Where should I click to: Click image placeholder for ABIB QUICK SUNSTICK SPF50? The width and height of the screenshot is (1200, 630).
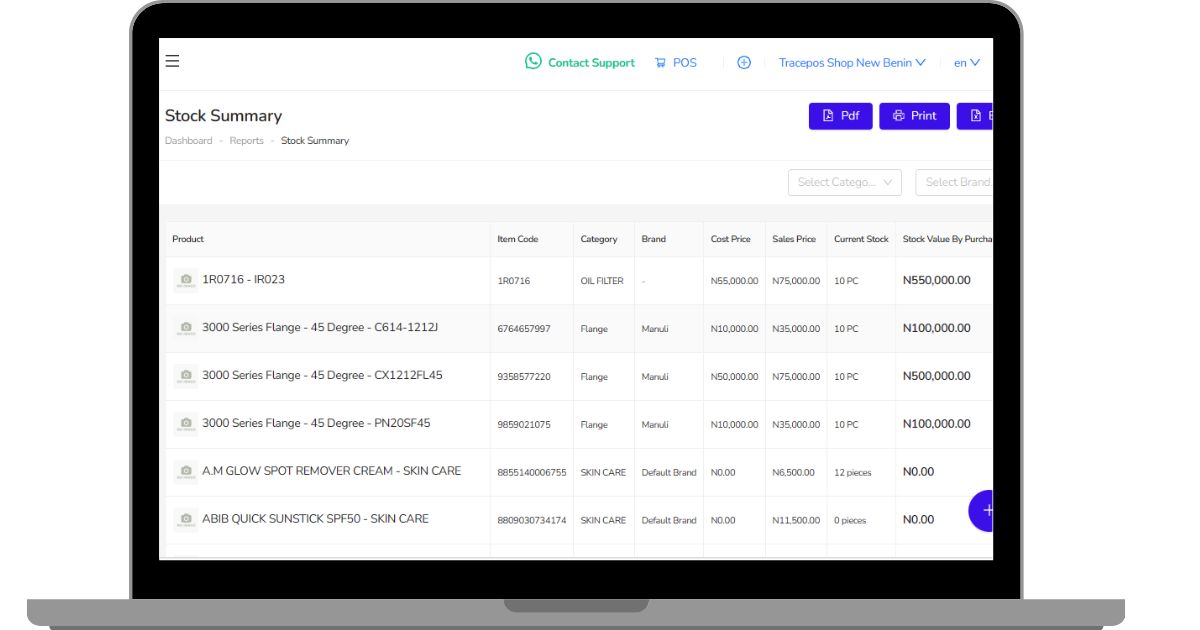pos(185,519)
